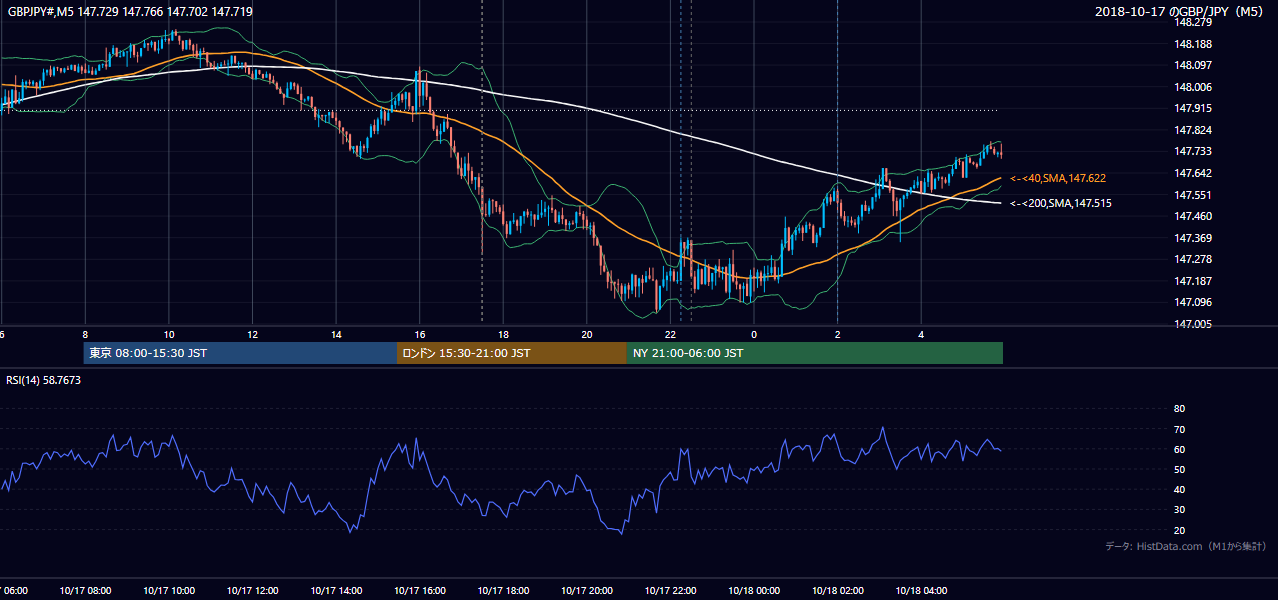Image resolution: width=1278 pixels, height=600 pixels.
Task: Open the HistData.com data source credit
Action: coord(1186,546)
